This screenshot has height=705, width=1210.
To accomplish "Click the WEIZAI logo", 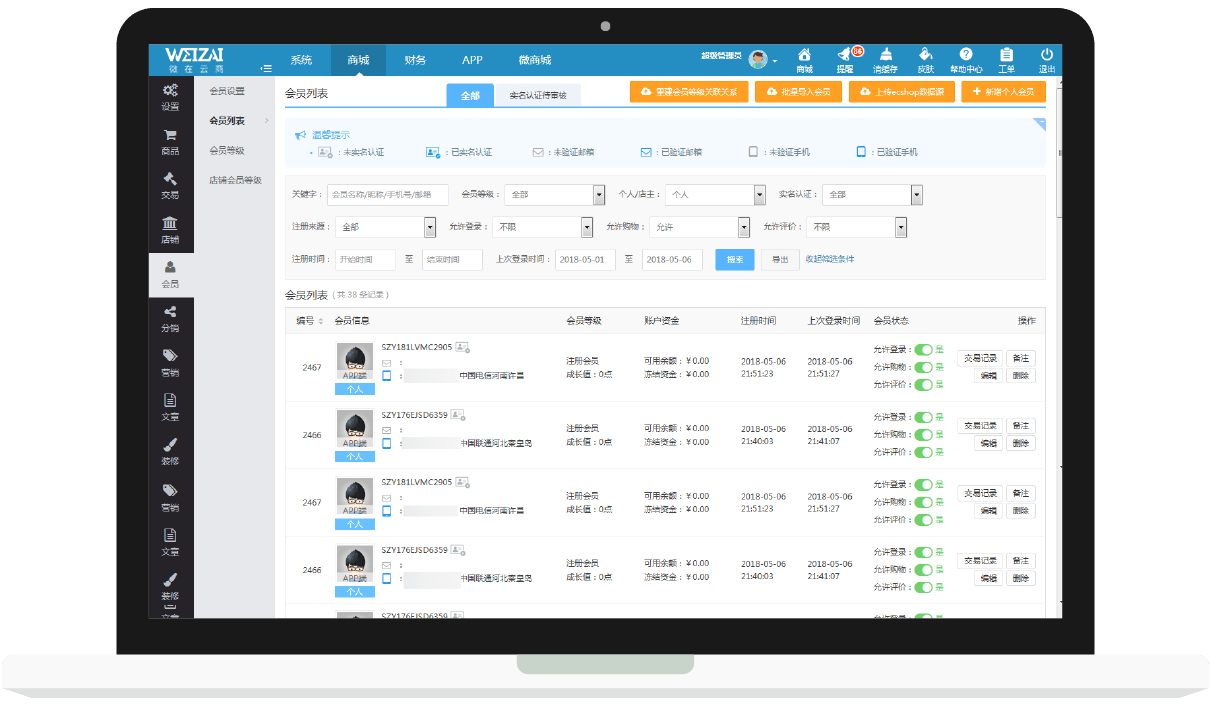I will pyautogui.click(x=195, y=60).
